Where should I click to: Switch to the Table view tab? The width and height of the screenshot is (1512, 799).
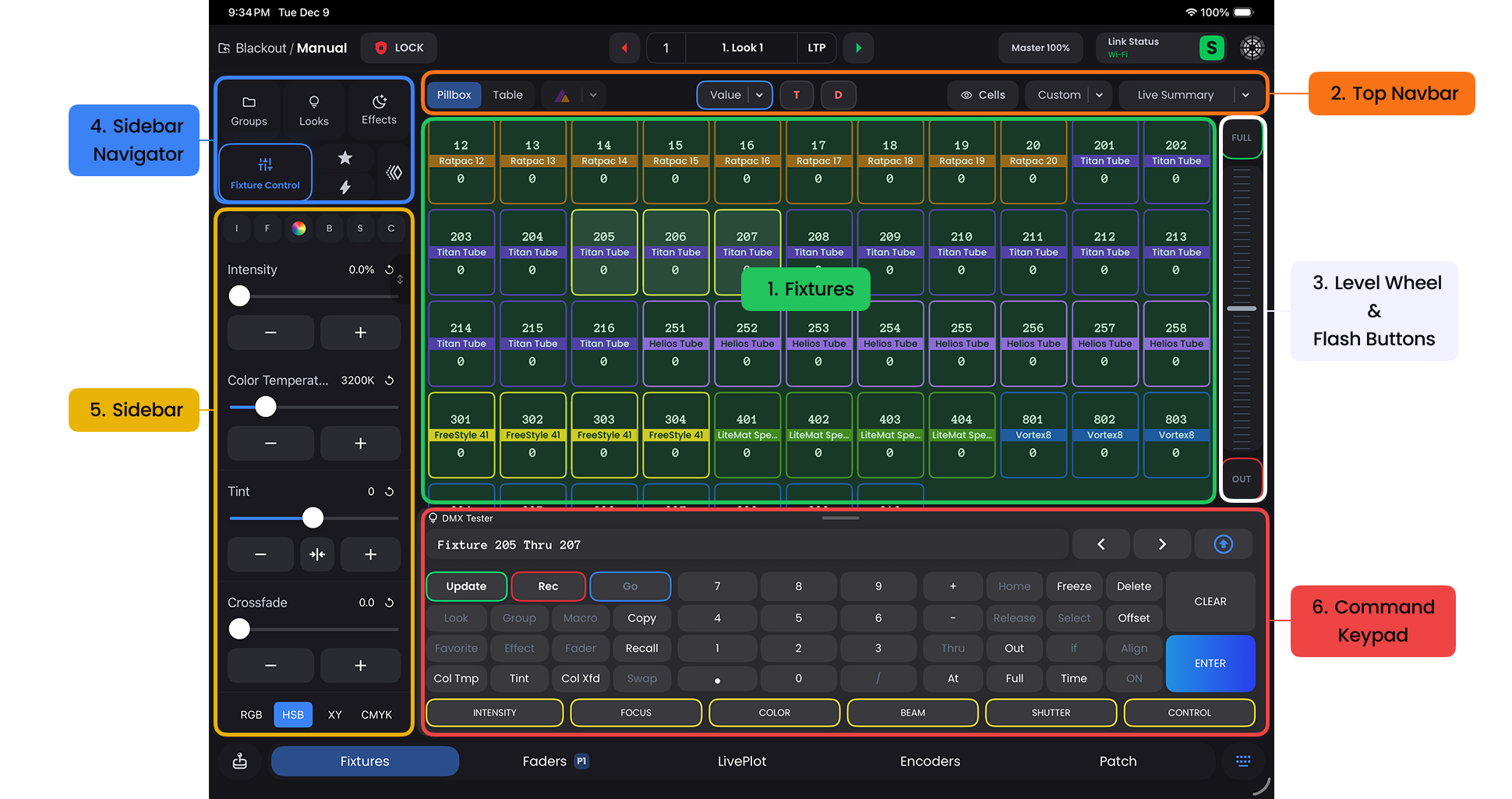507,95
